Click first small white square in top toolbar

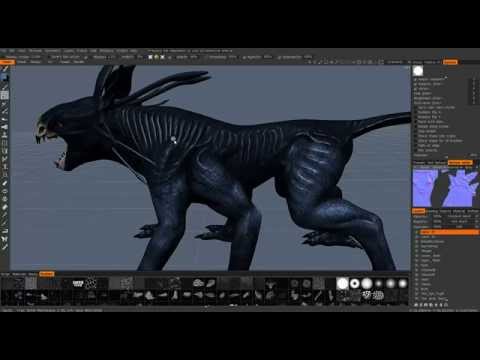click(150, 57)
